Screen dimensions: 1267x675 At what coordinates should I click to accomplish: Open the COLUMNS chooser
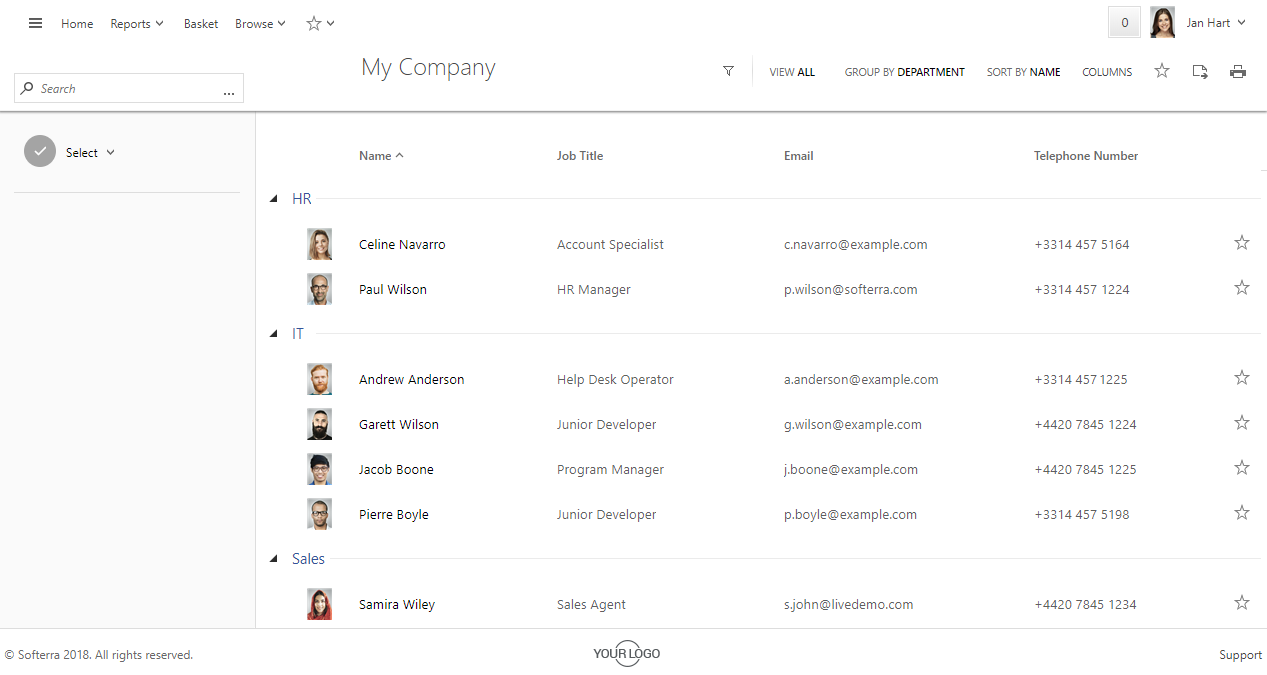point(1107,72)
